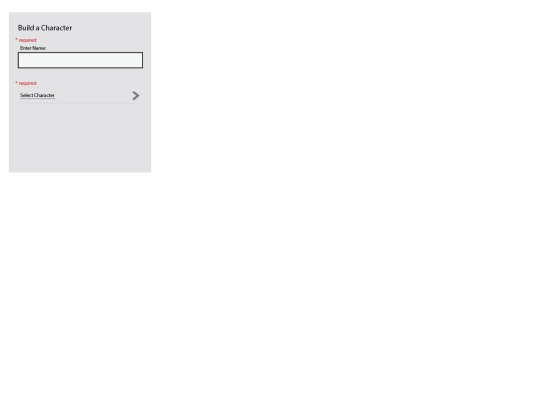
Task: Click the red asterisk above Enter Name
Action: [17, 40]
